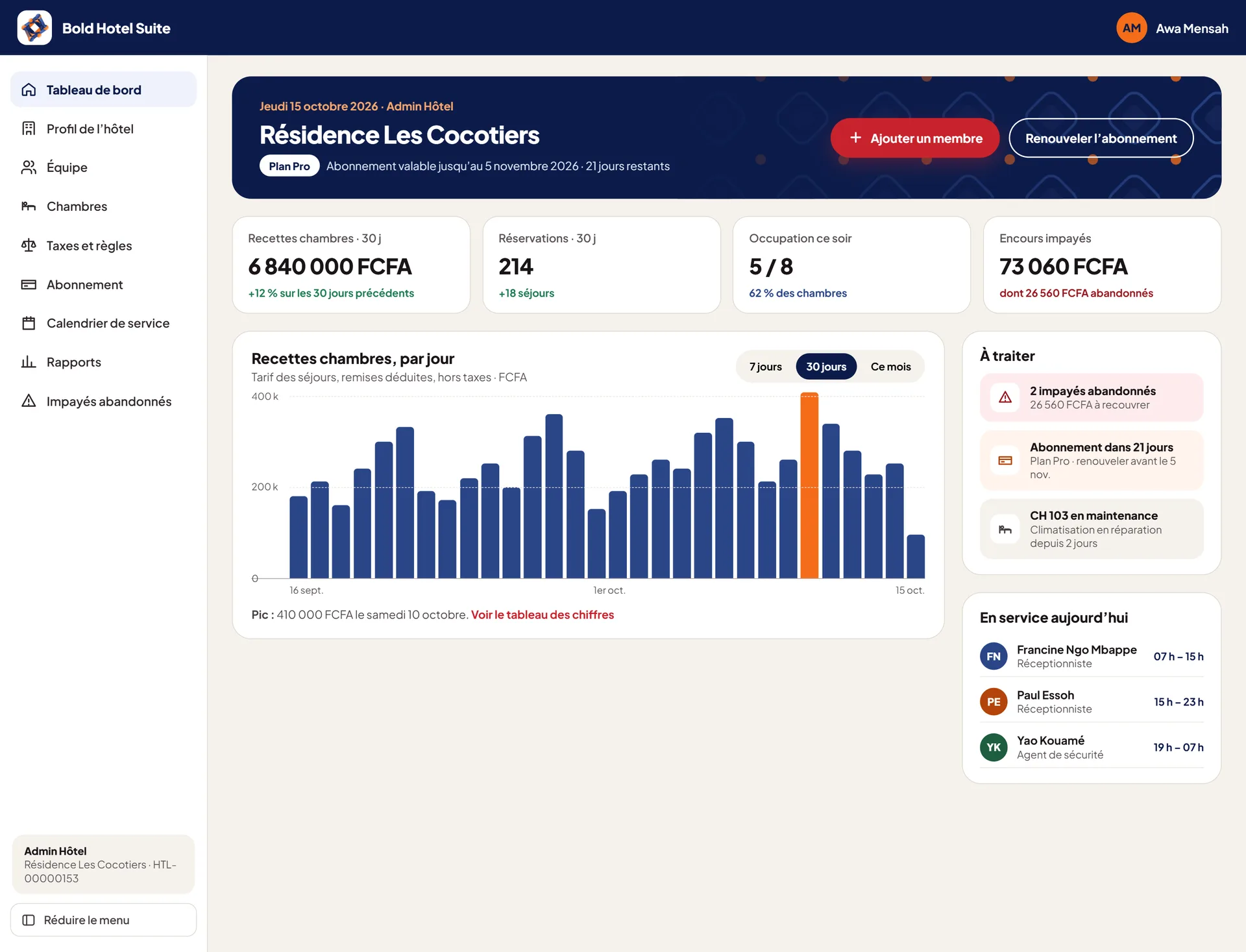Open the AM user avatar
This screenshot has height=952, width=1246.
coord(1131,28)
